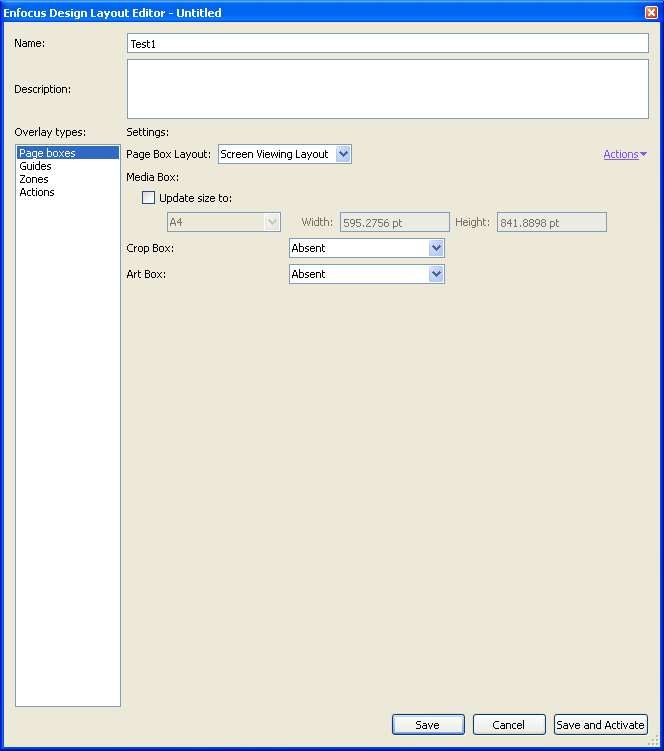Image resolution: width=664 pixels, height=751 pixels.
Task: Click into the Description text area
Action: [x=388, y=89]
